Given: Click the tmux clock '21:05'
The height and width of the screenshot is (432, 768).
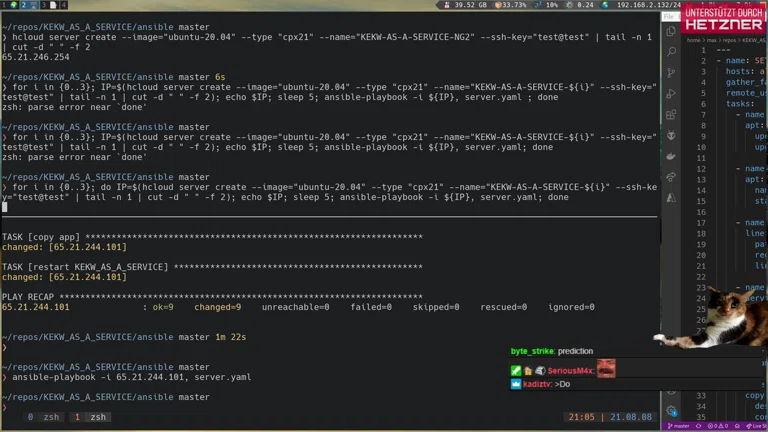Looking at the screenshot, I should pos(581,417).
